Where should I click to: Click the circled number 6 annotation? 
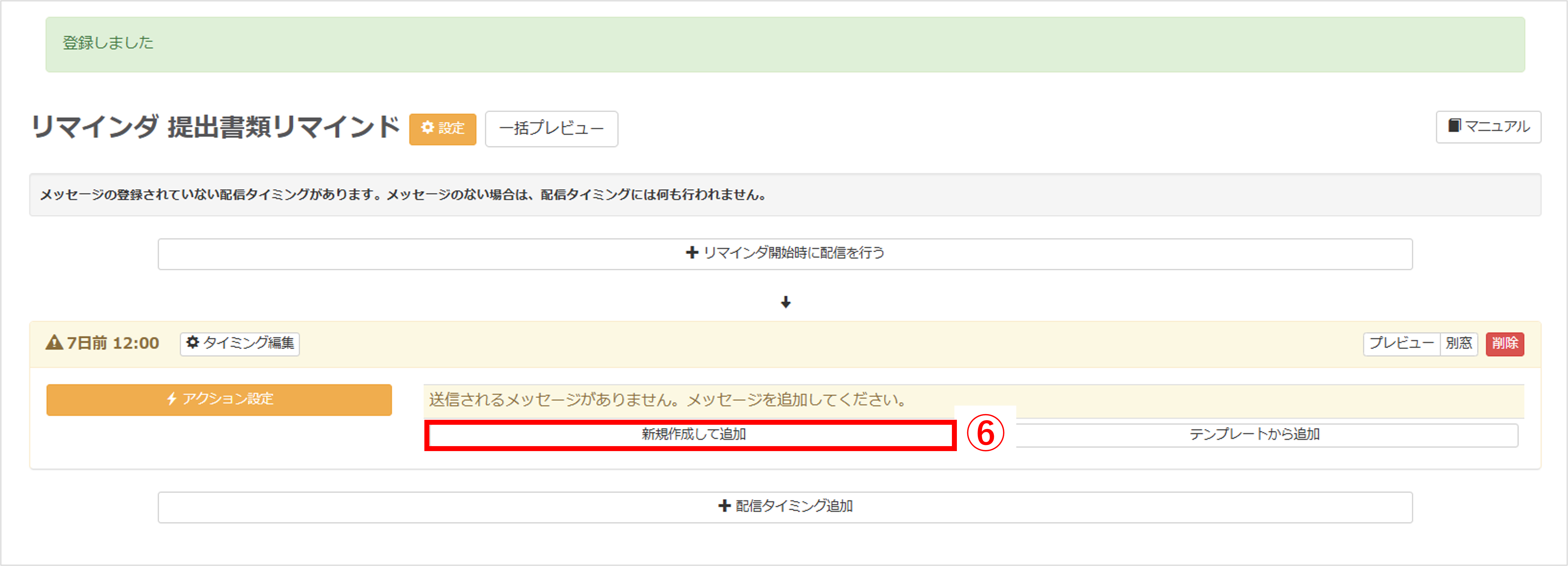(x=985, y=433)
